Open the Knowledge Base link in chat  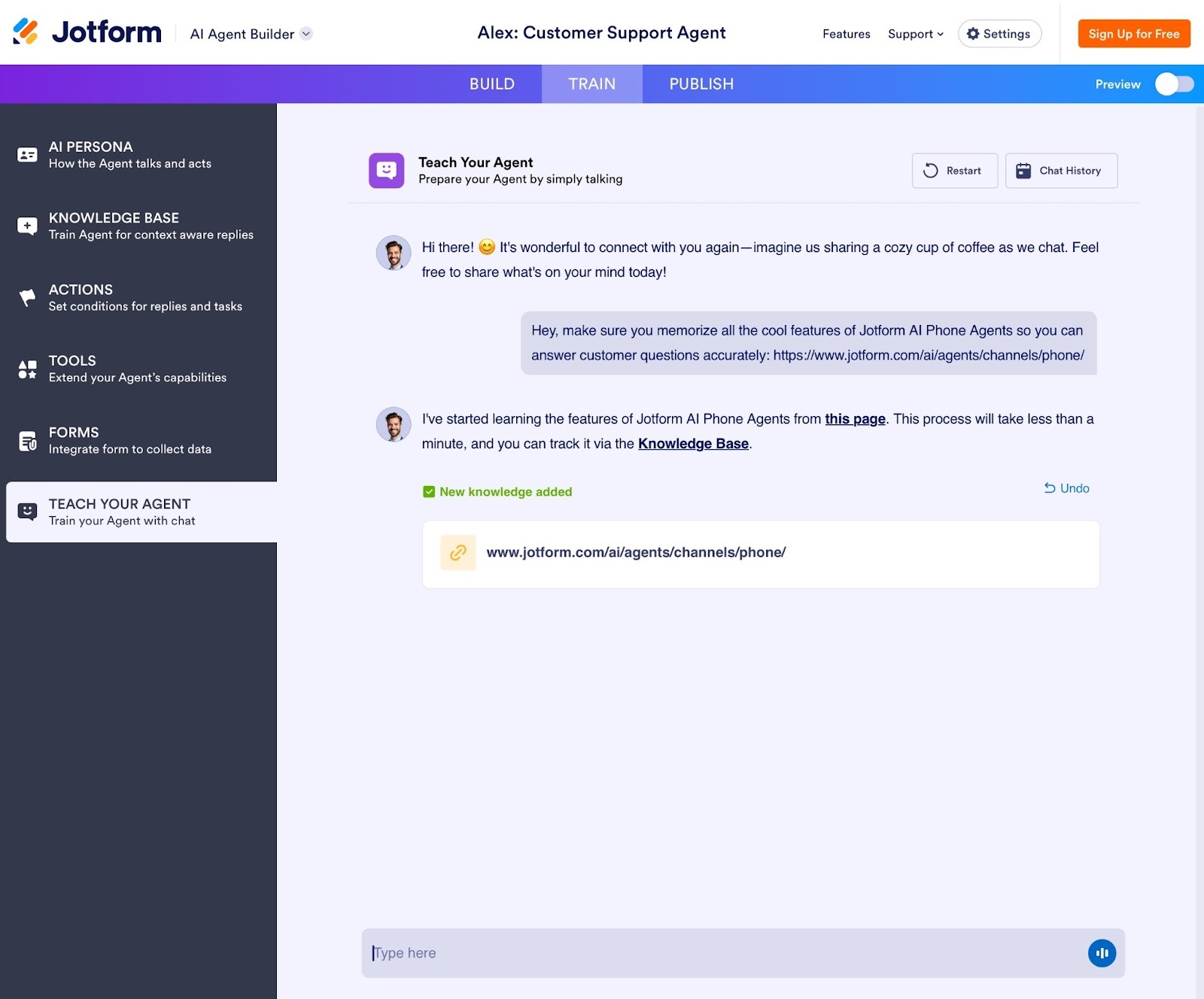693,443
